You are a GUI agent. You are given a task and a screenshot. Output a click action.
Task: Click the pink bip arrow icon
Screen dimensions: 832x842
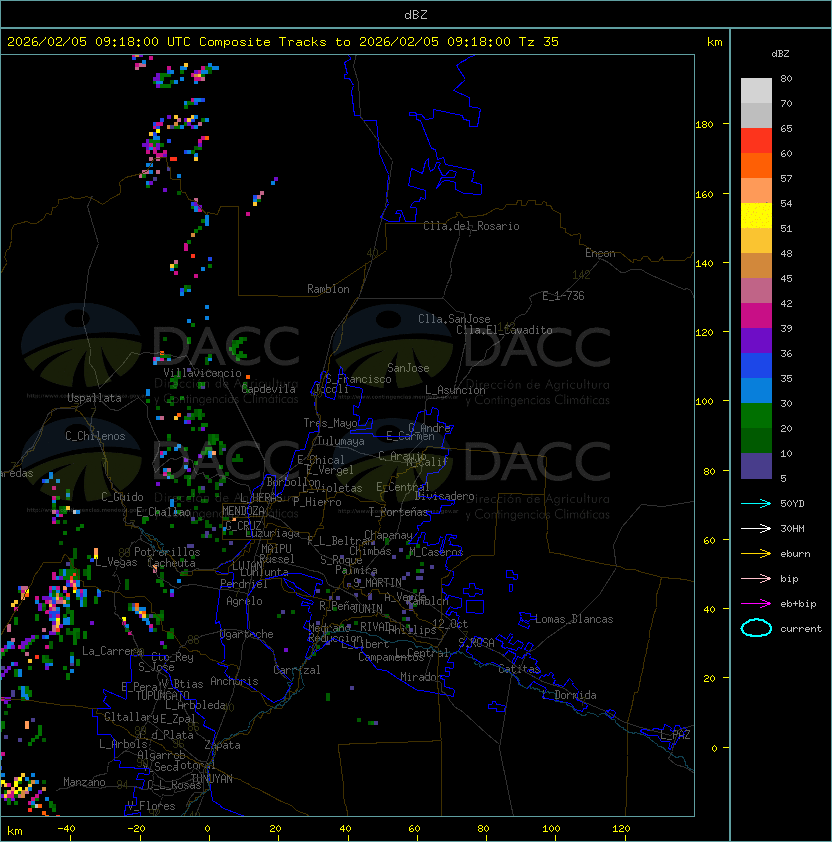pos(756,578)
